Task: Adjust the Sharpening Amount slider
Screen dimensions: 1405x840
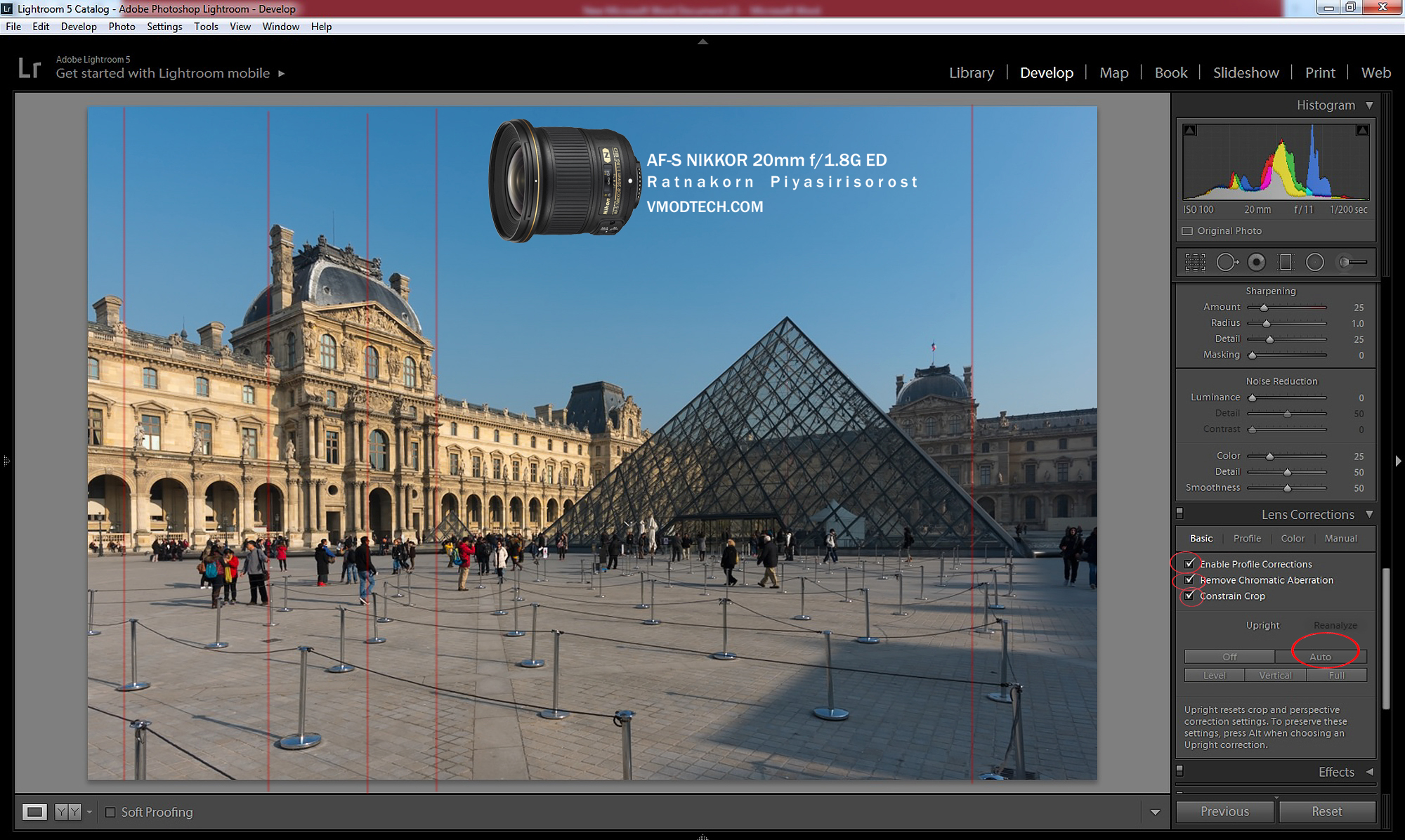Action: tap(1264, 308)
